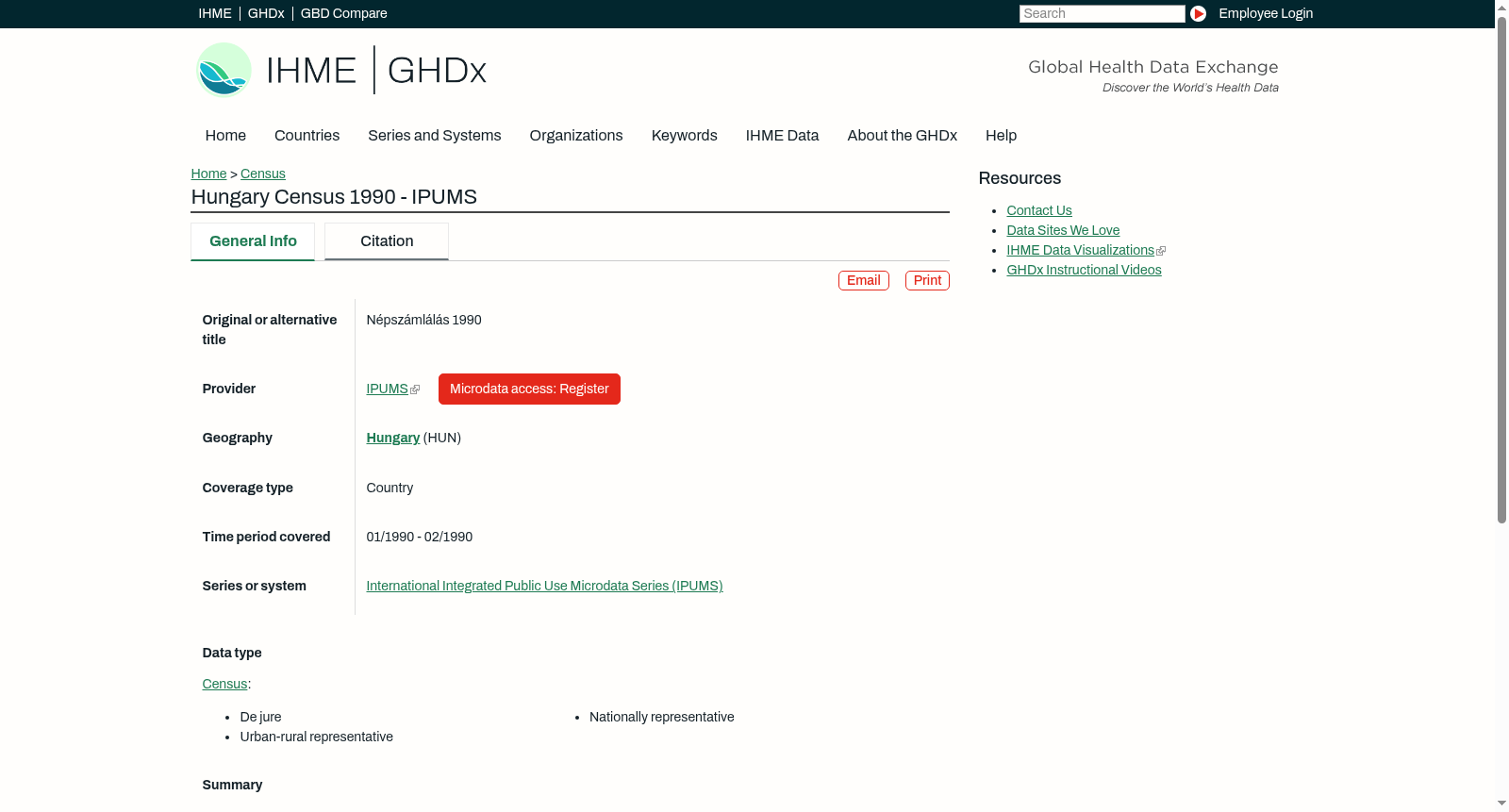Viewport: 1509px width, 812px height.
Task: Click the Summary section heading
Action: (232, 785)
